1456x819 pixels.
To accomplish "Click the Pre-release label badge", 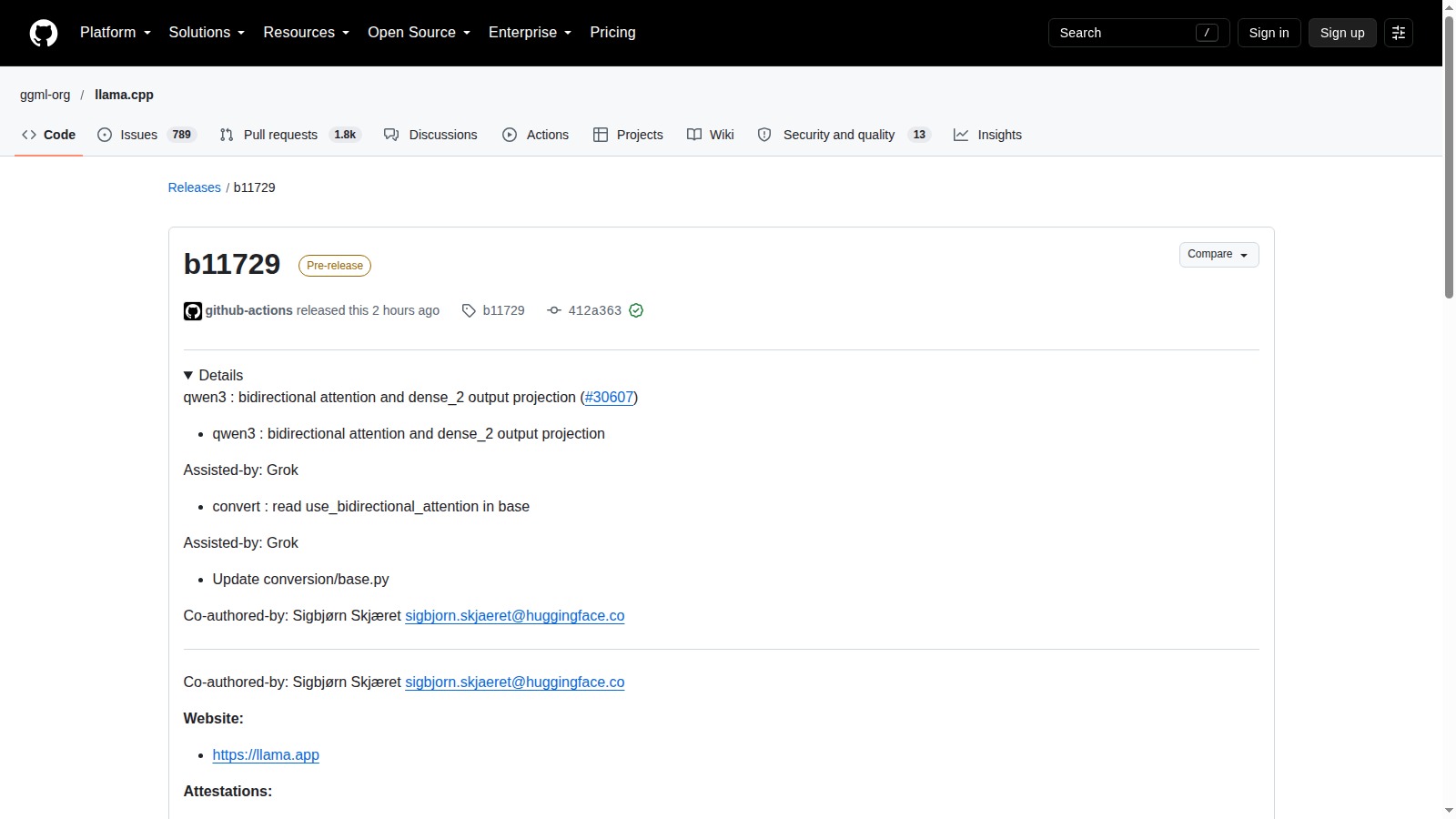I will coord(335,266).
